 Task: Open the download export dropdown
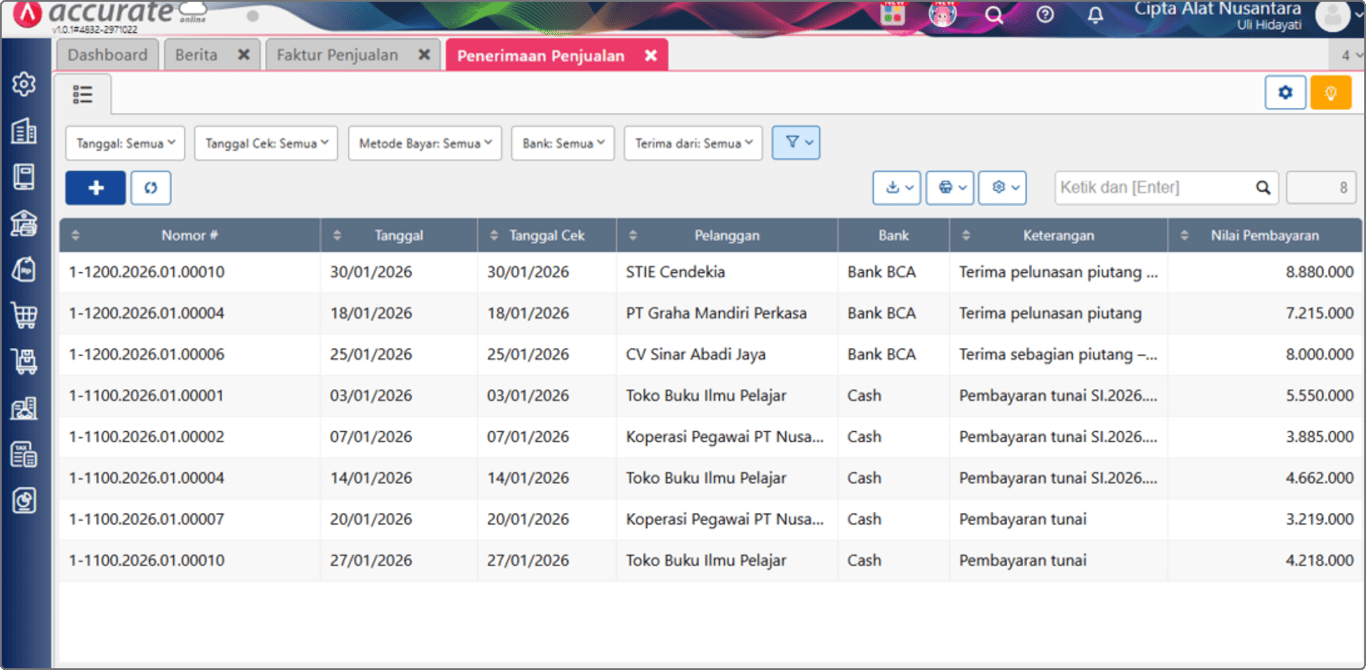(x=897, y=187)
